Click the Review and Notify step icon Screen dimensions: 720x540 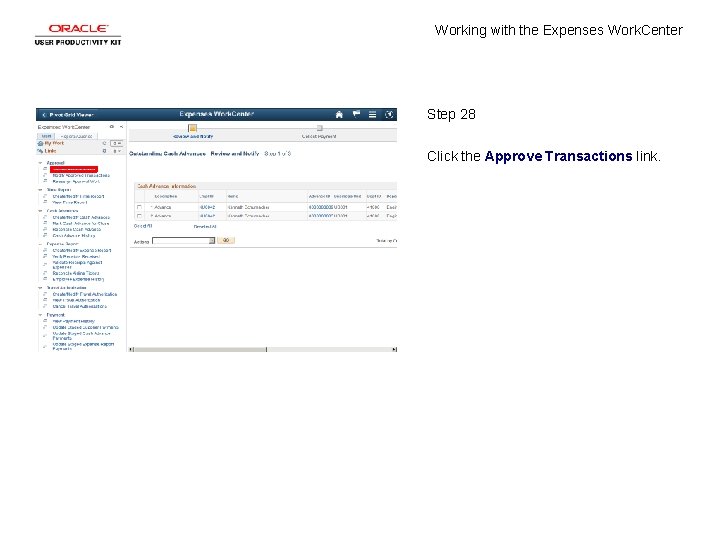pos(193,128)
